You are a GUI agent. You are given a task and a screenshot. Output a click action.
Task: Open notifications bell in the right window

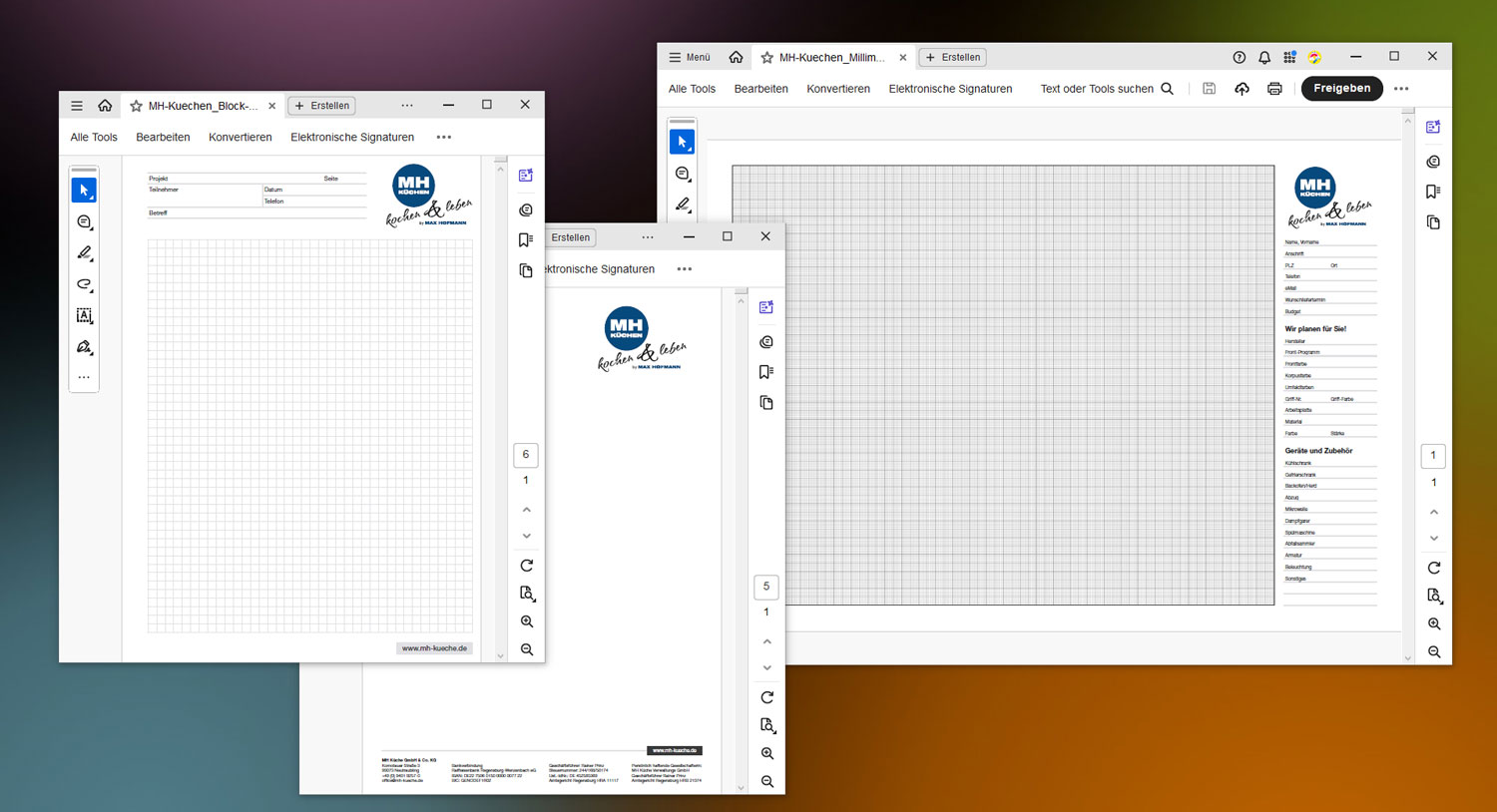tap(1264, 58)
